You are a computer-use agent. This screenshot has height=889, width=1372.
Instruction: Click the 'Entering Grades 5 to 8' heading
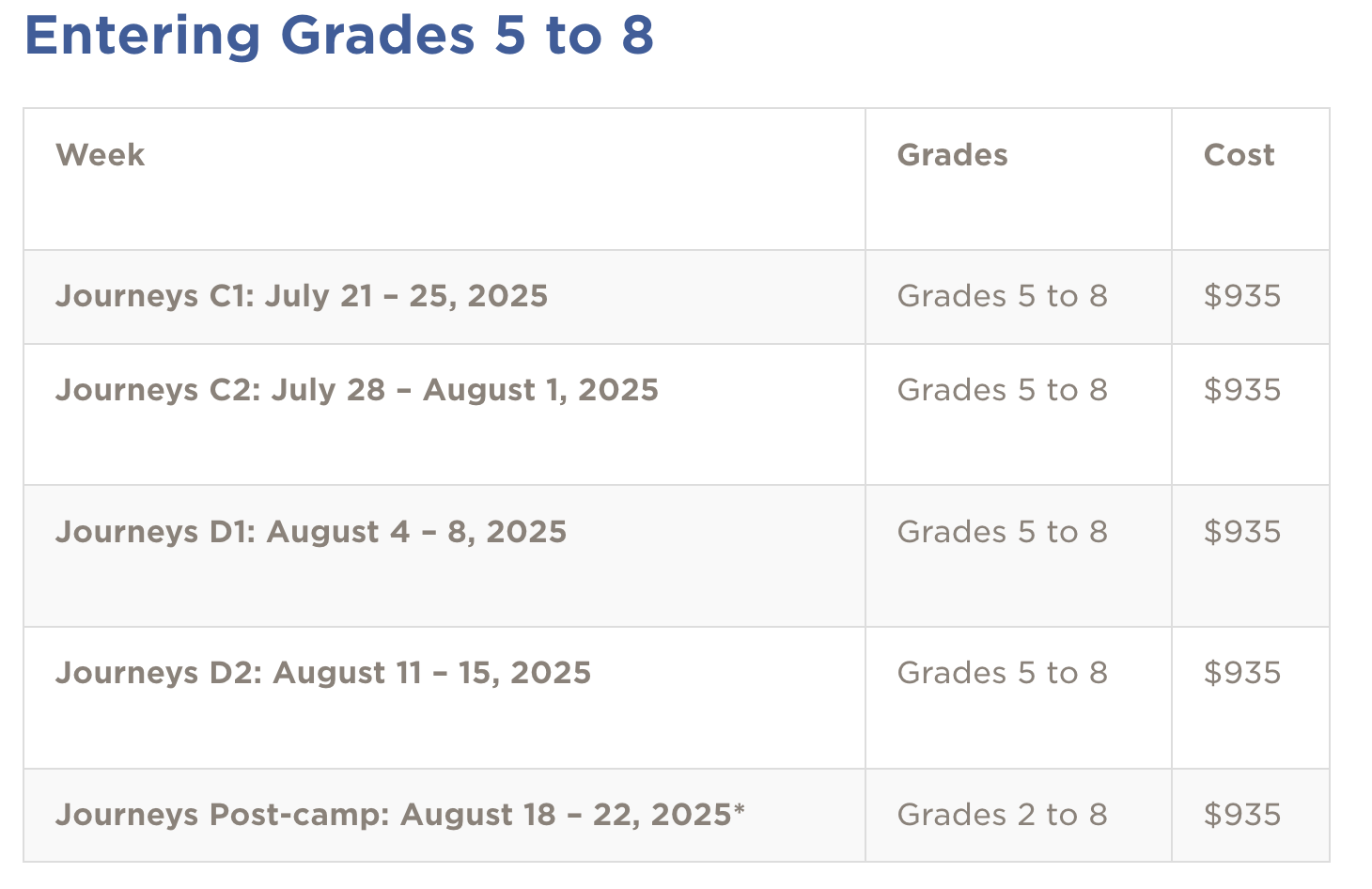[x=338, y=36]
